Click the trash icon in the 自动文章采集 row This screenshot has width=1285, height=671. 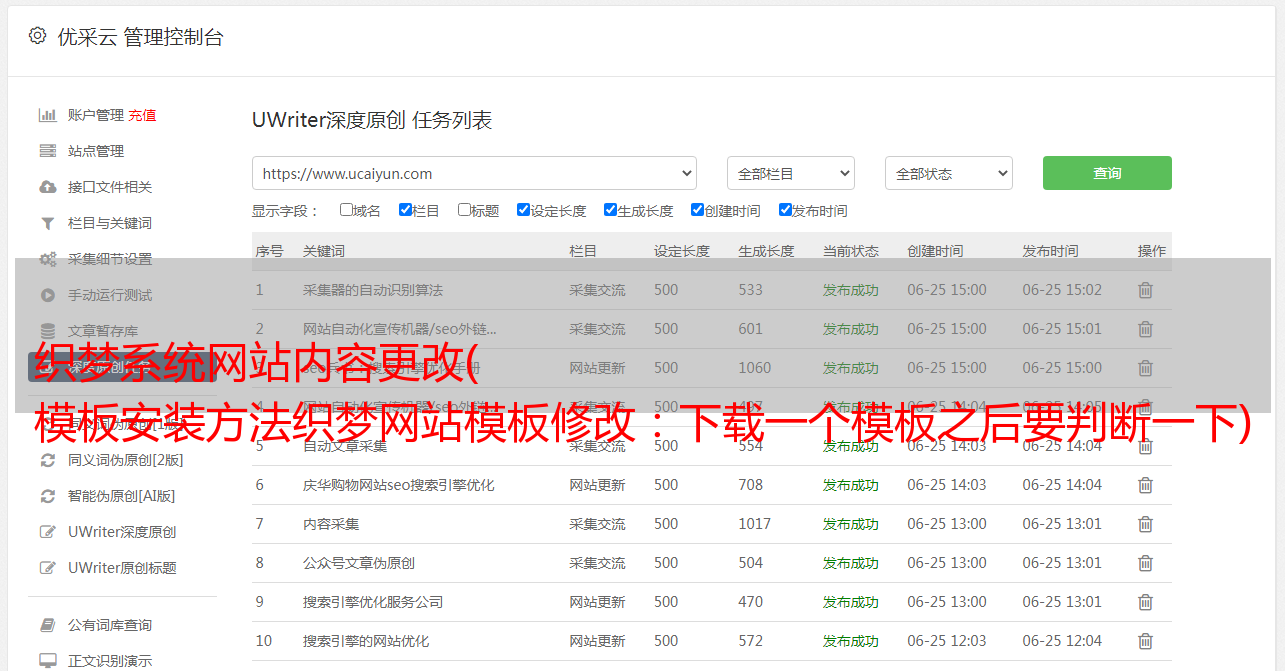click(x=1146, y=446)
